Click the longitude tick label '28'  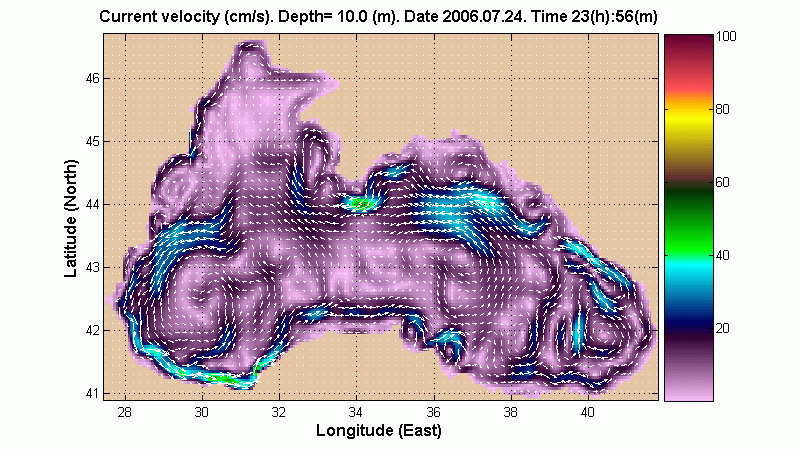pyautogui.click(x=124, y=412)
